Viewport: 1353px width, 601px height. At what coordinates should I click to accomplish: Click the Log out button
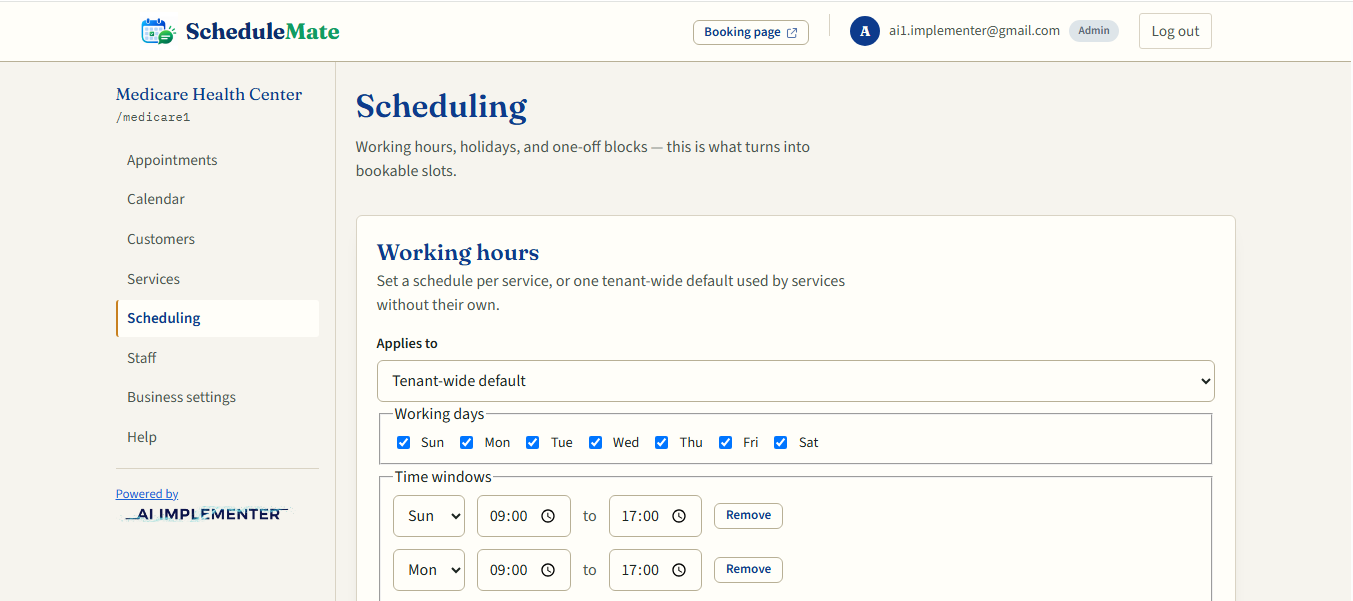click(1175, 31)
